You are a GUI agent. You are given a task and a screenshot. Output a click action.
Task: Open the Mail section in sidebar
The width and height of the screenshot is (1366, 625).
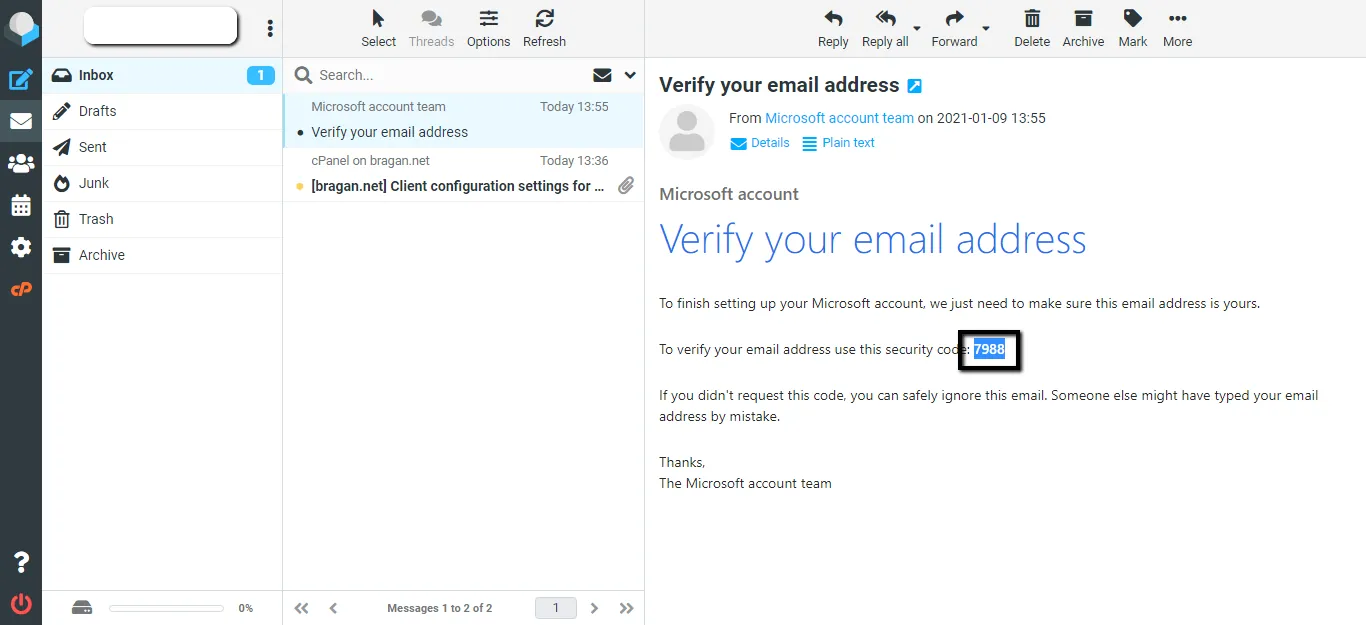21,121
